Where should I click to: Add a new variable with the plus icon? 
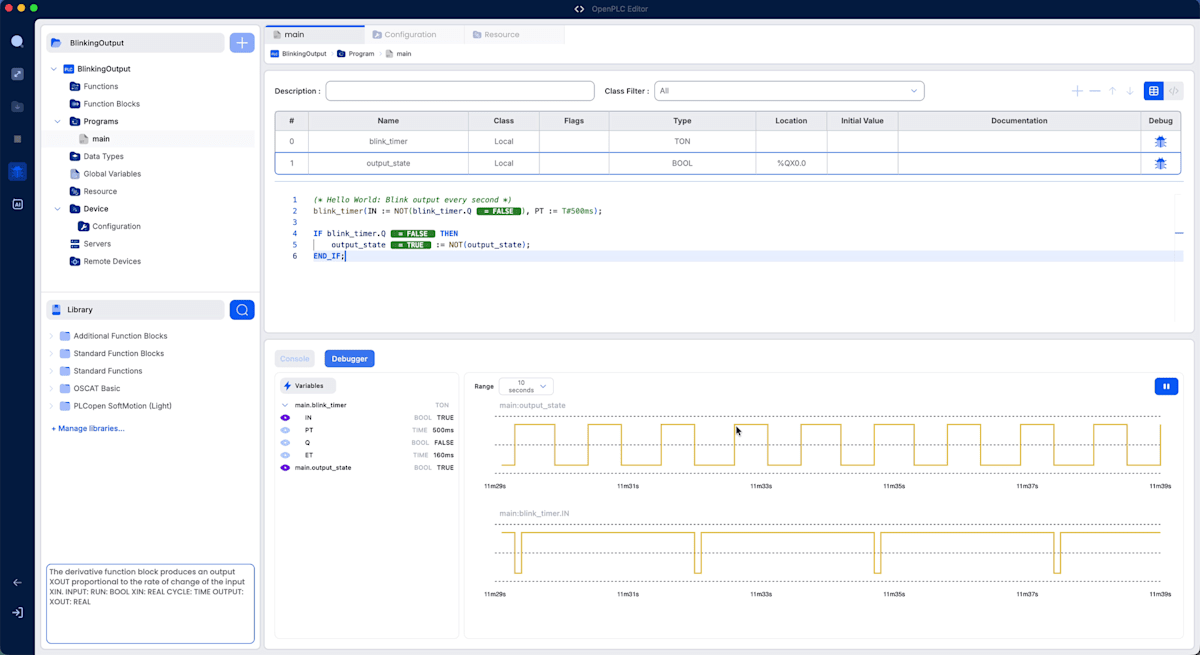[1077, 91]
